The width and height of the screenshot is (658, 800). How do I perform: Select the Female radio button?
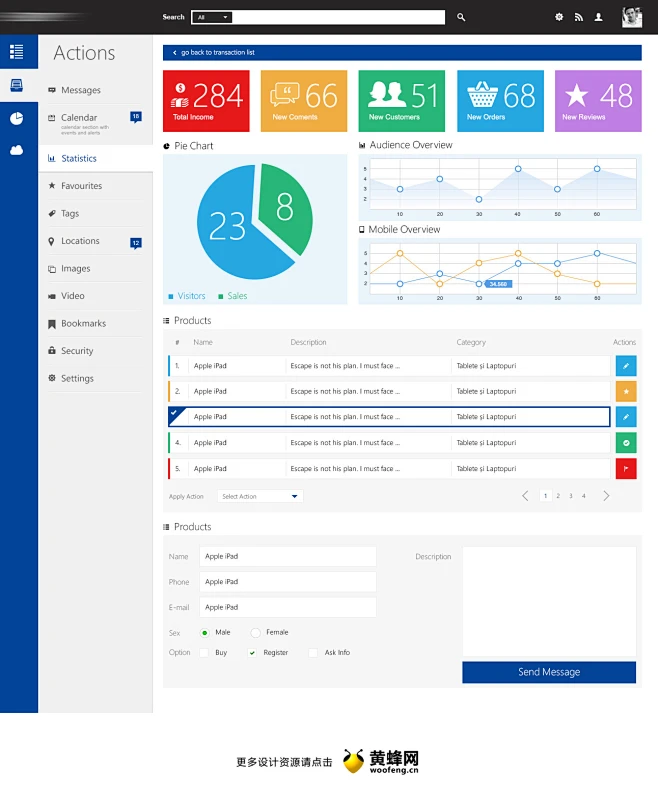256,633
